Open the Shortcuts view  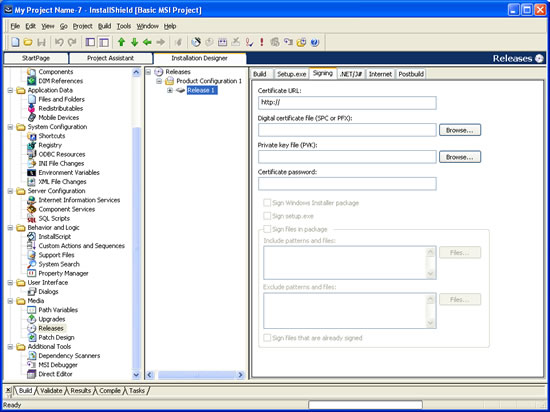pos(52,136)
